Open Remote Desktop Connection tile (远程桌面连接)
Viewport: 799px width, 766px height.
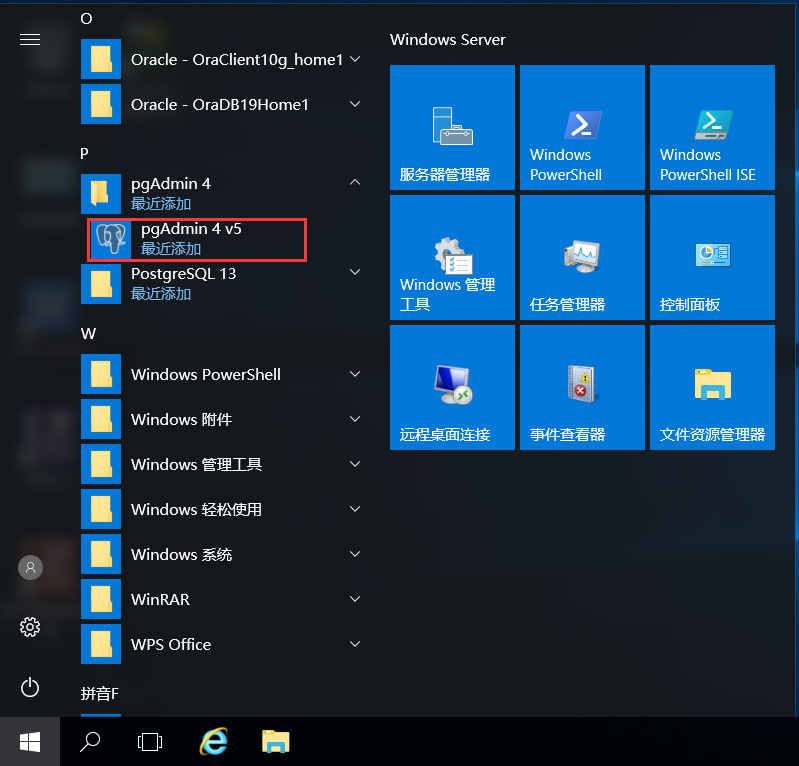452,387
